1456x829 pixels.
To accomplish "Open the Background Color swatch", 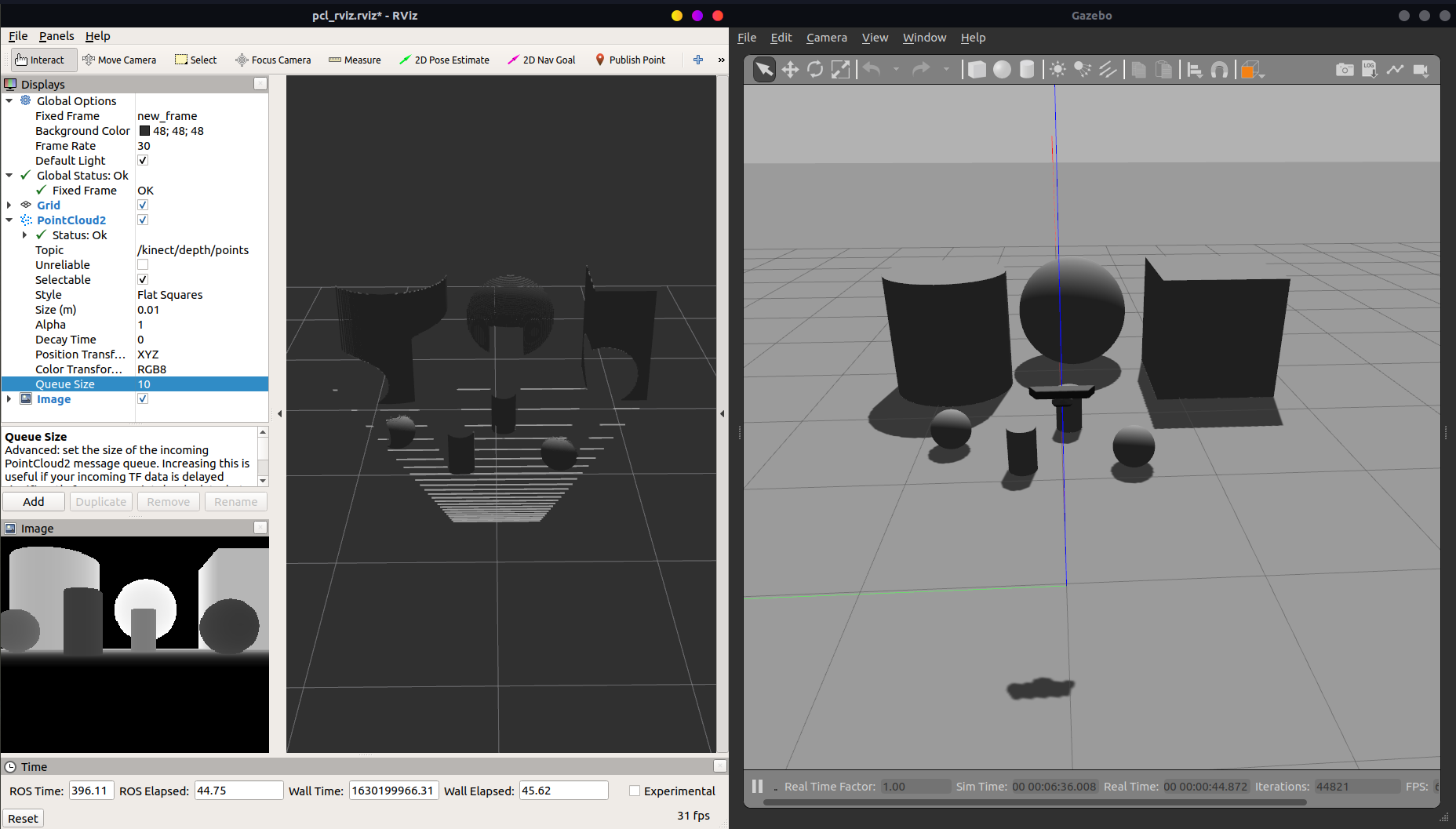I will pyautogui.click(x=144, y=130).
